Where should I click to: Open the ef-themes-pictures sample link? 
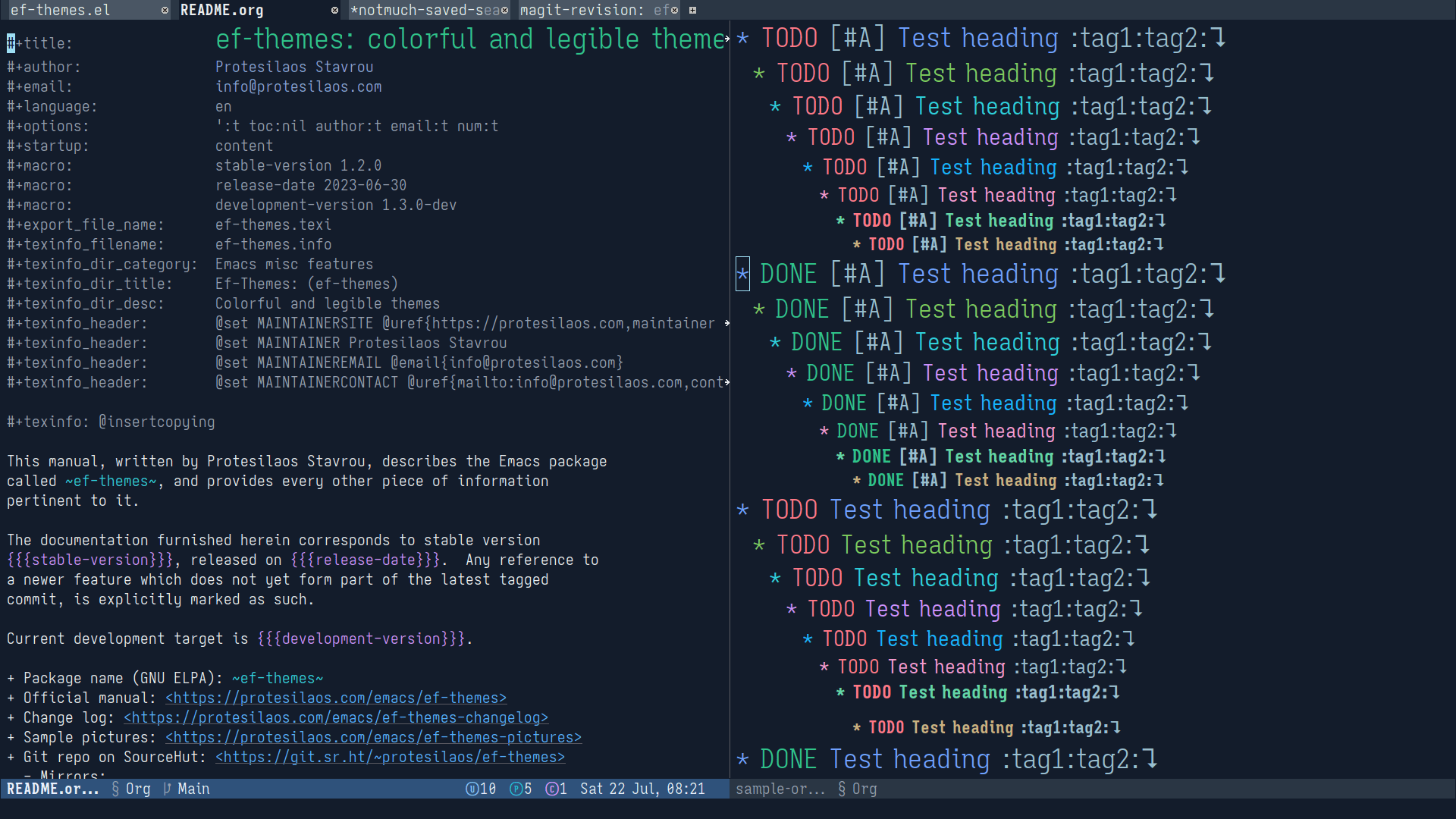[374, 737]
